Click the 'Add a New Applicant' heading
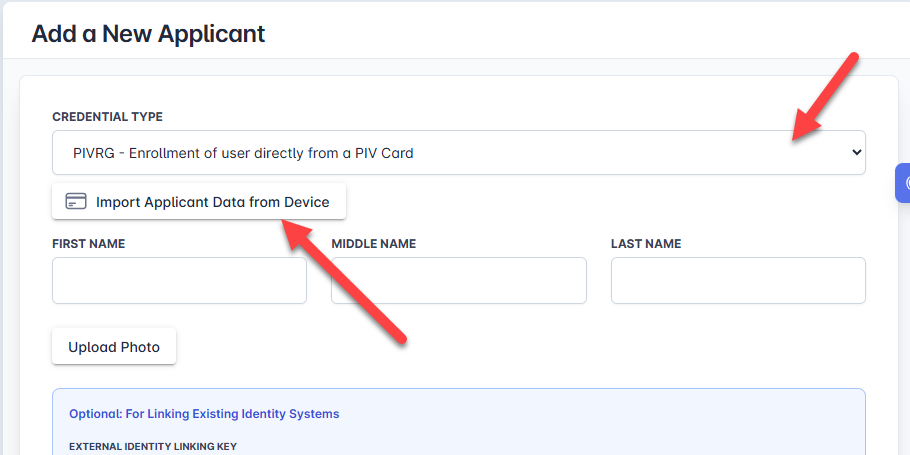This screenshot has height=455, width=910. 148,33
